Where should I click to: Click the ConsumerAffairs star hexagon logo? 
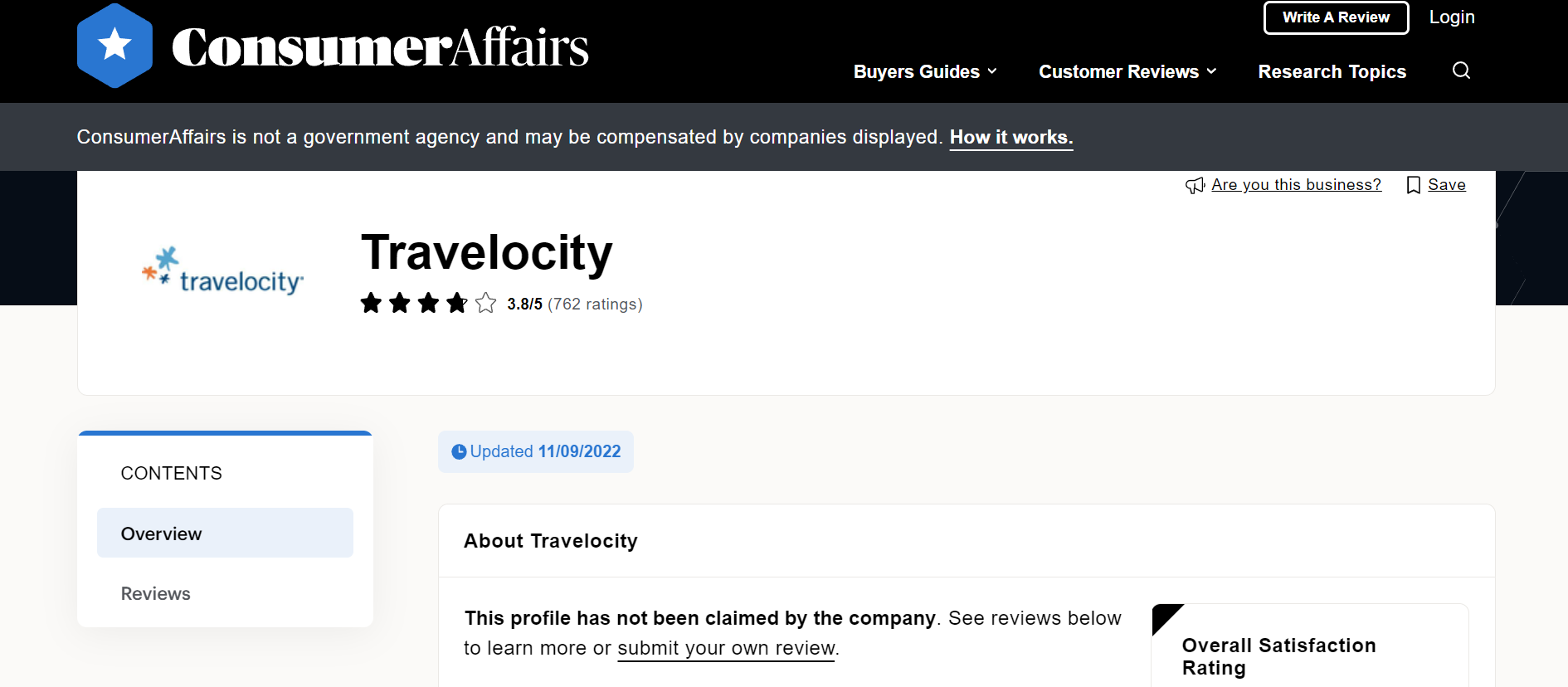(x=114, y=46)
